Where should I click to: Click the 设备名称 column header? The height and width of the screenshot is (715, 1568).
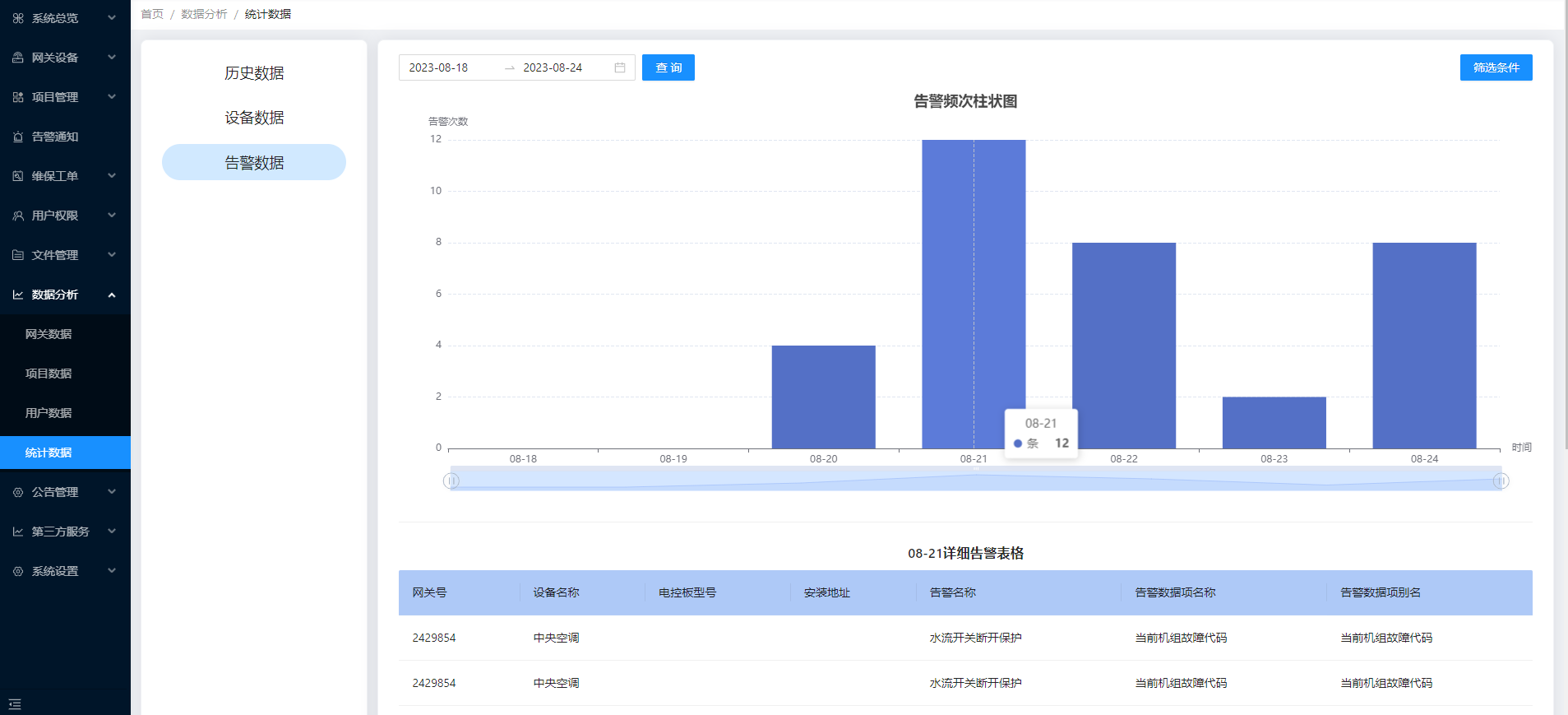pyautogui.click(x=556, y=592)
